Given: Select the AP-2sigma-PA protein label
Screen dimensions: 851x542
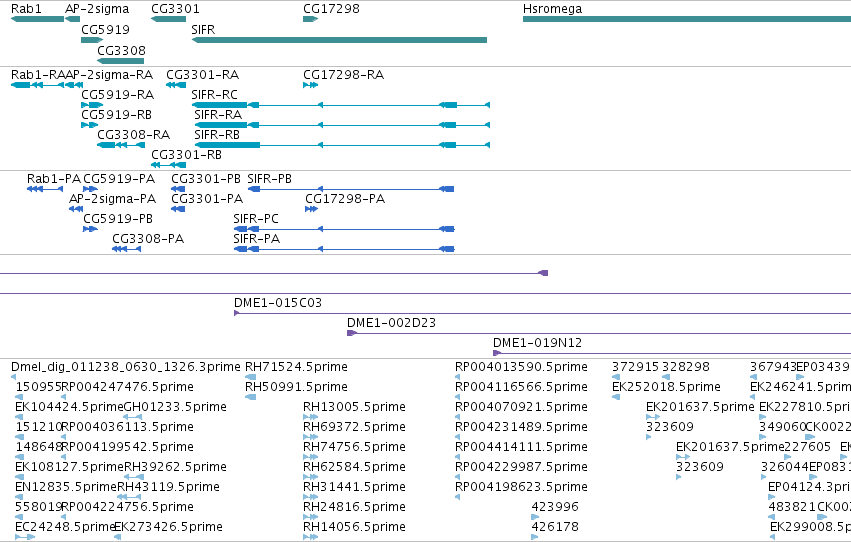Looking at the screenshot, I should tap(112, 199).
